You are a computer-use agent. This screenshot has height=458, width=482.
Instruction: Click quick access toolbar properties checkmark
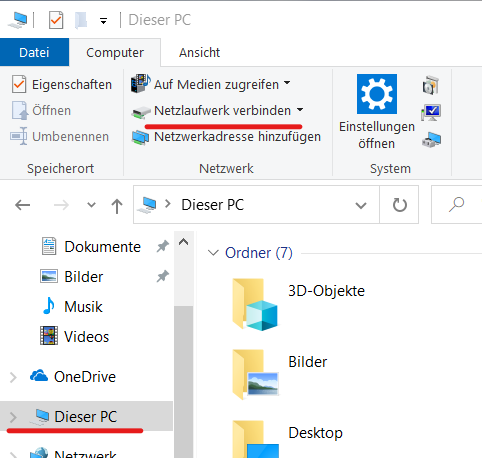(x=56, y=20)
